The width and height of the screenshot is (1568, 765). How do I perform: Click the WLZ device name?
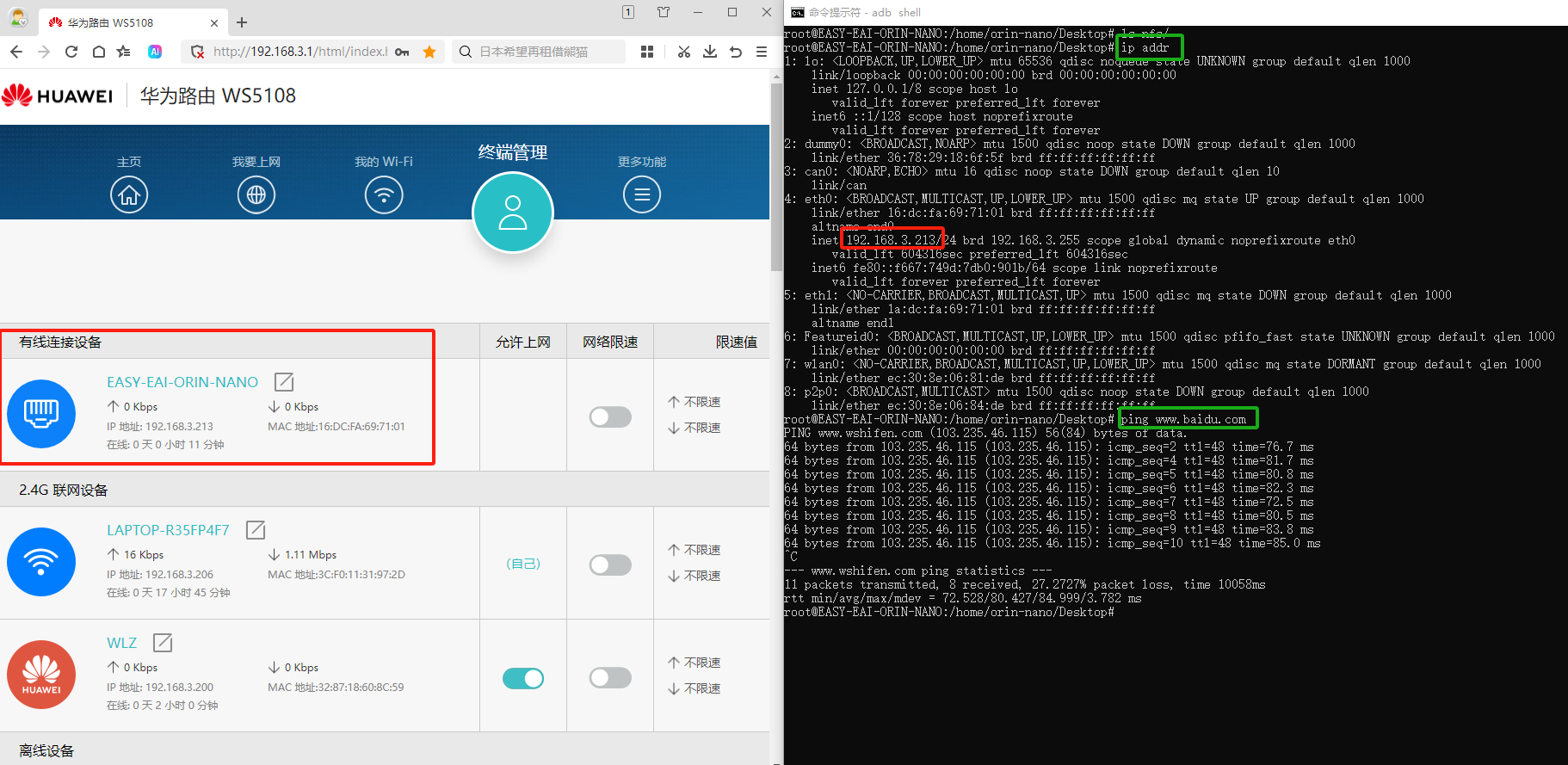121,643
